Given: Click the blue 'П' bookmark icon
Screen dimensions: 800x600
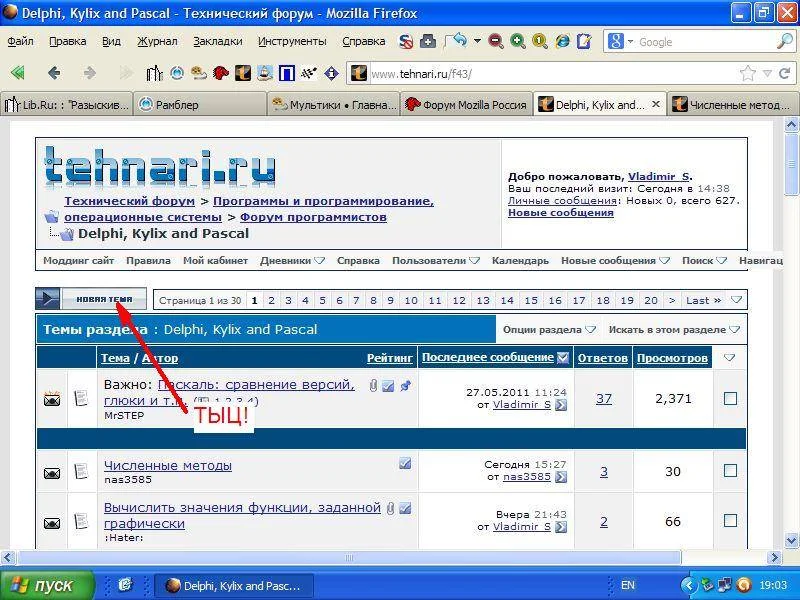Looking at the screenshot, I should coord(287,74).
